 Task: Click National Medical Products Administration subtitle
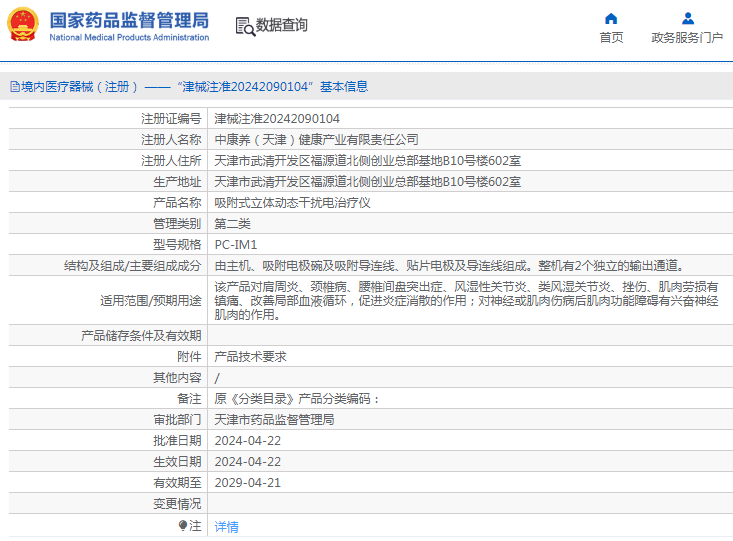[129, 37]
